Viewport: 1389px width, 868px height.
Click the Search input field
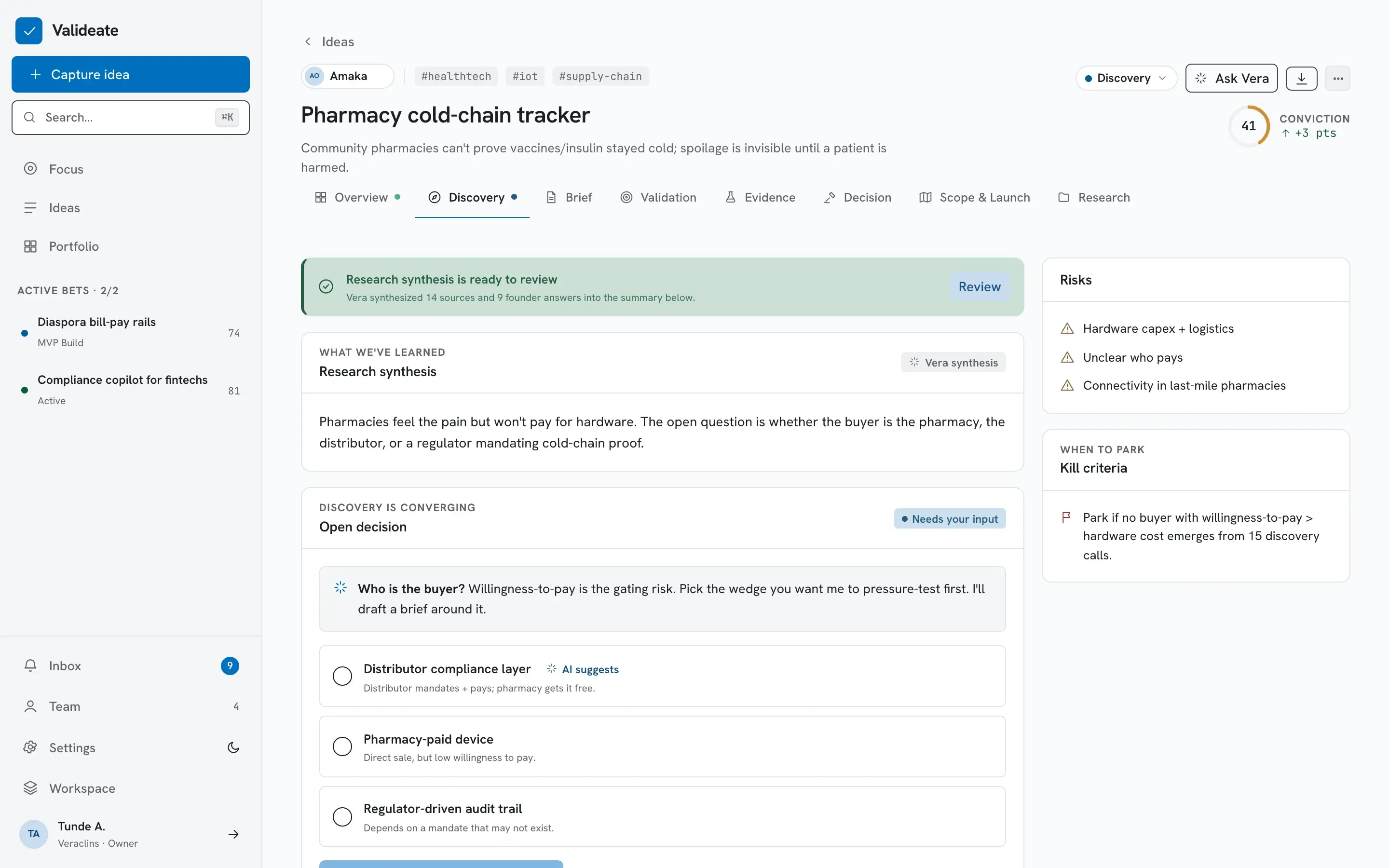point(130,118)
